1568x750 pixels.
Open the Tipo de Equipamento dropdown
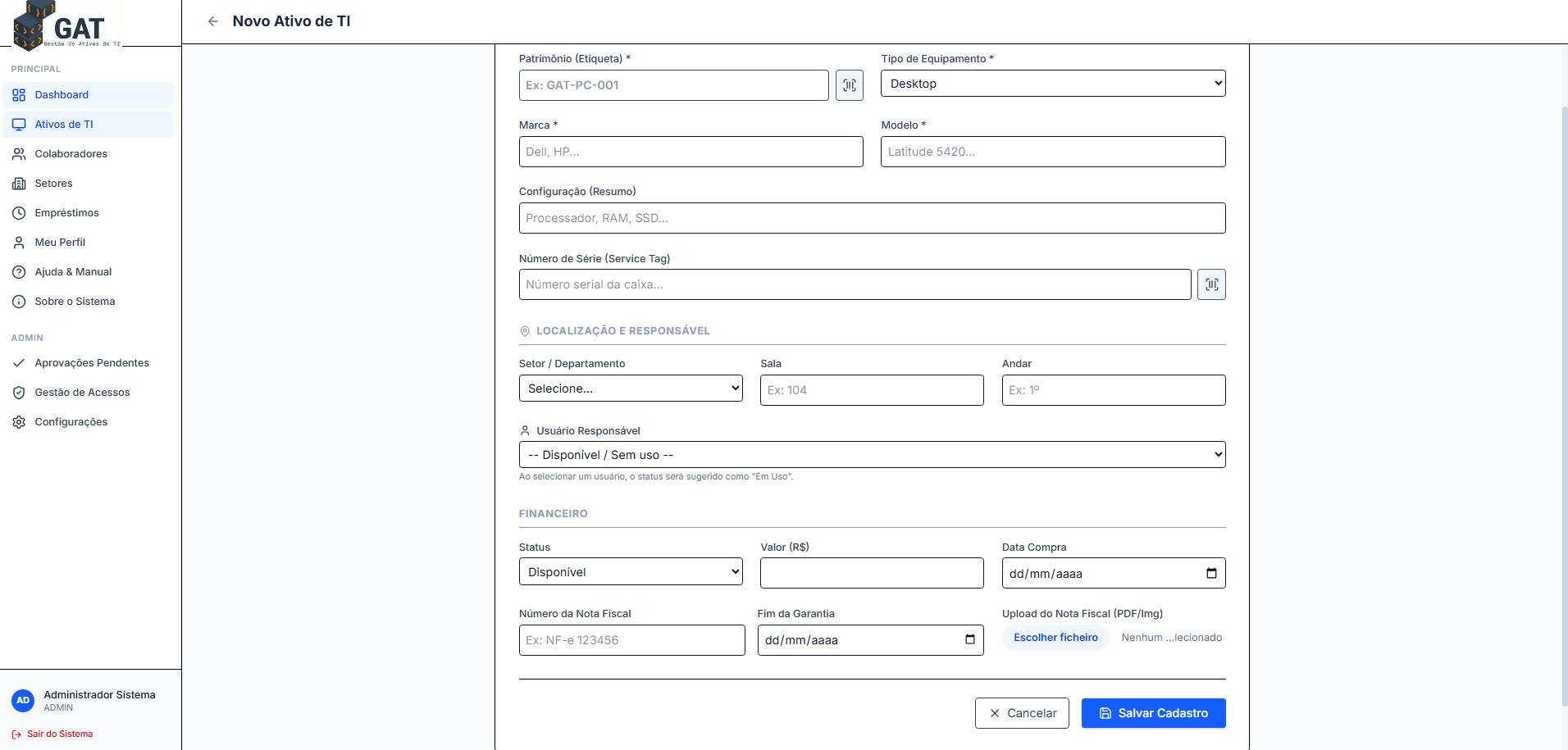1052,84
